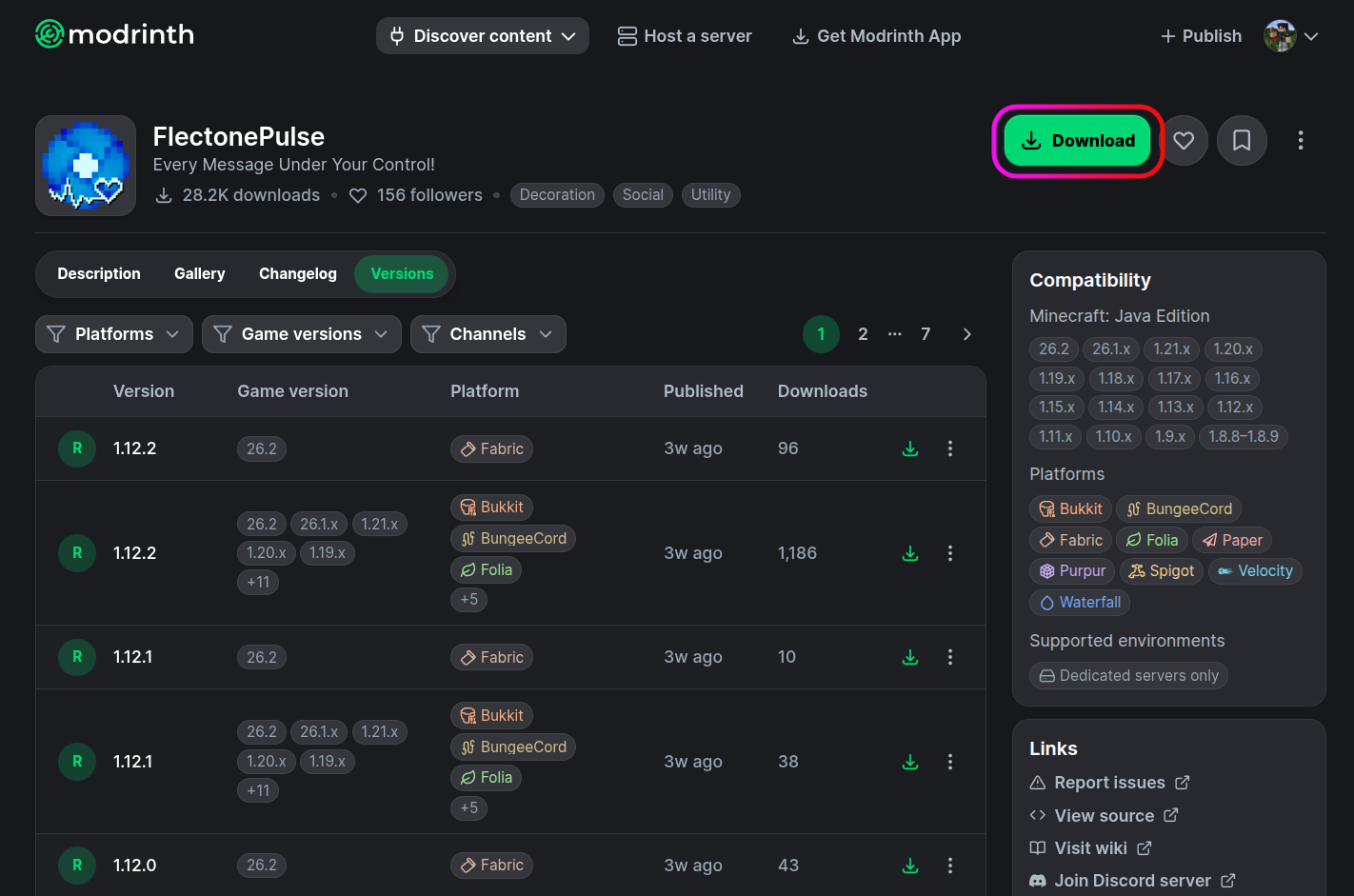The image size is (1354, 896).
Task: Expand the +11 game versions in 1,186-downloads row
Action: (258, 582)
